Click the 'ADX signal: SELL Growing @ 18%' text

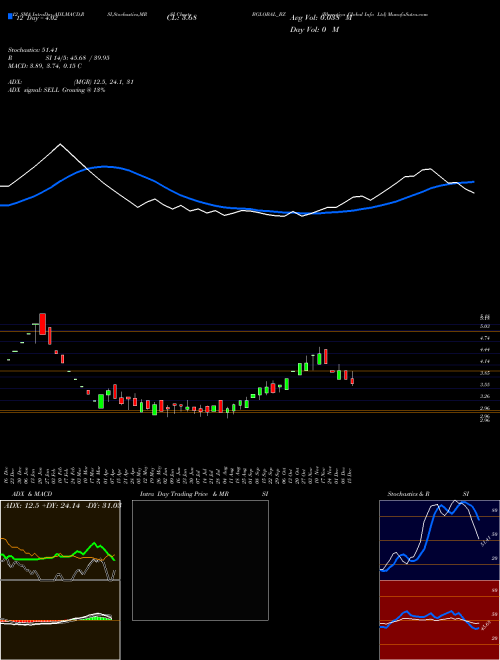click(56, 90)
